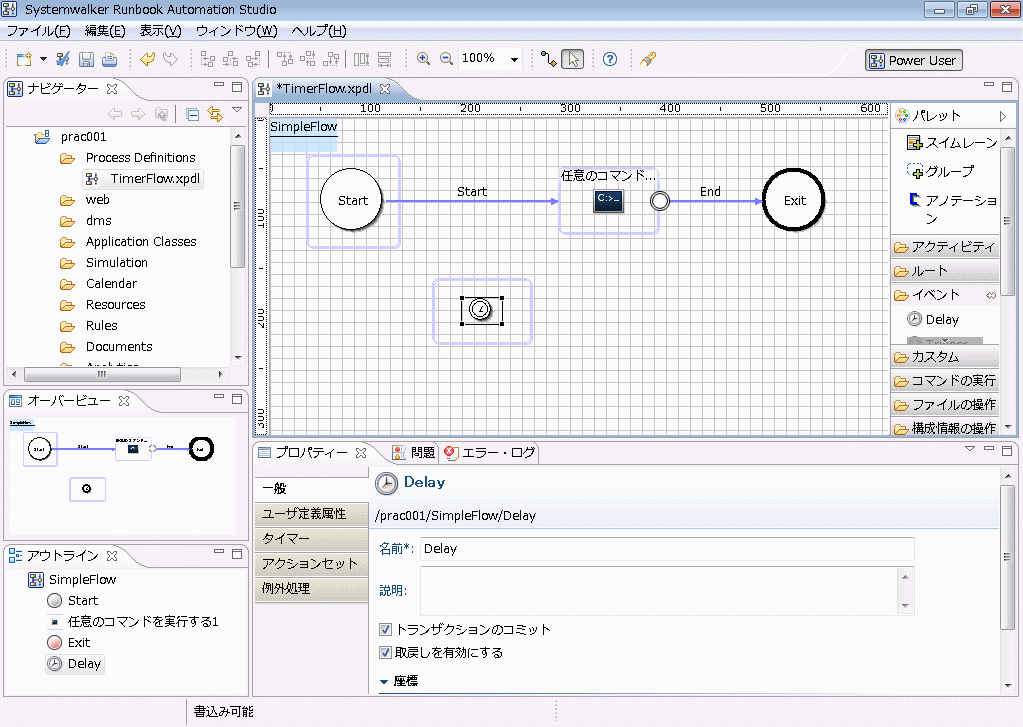
Task: Open New icon dropdown arrow
Action: point(43,59)
